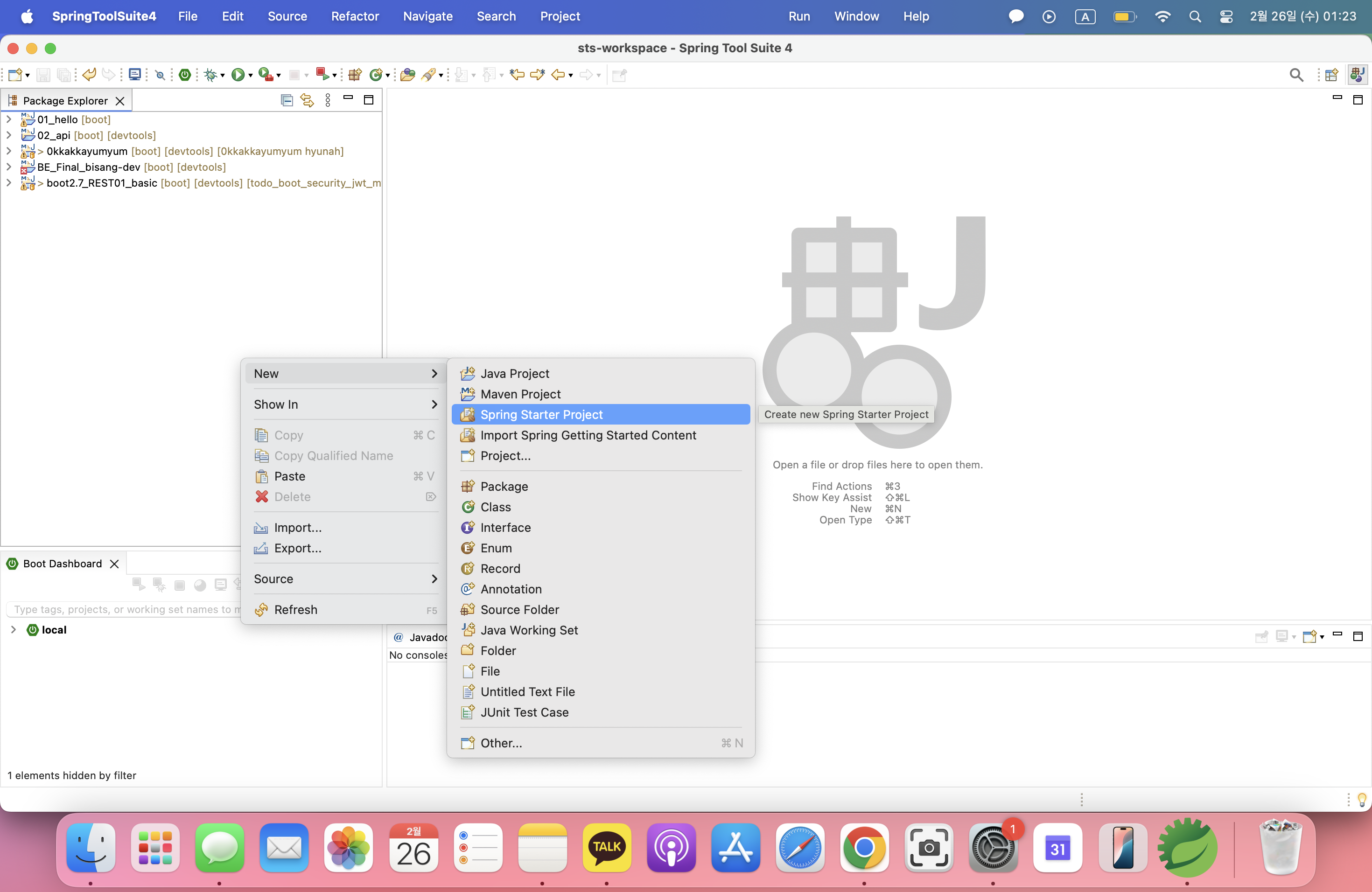The image size is (1372, 892).
Task: Close the Package Explorer tab
Action: click(120, 101)
